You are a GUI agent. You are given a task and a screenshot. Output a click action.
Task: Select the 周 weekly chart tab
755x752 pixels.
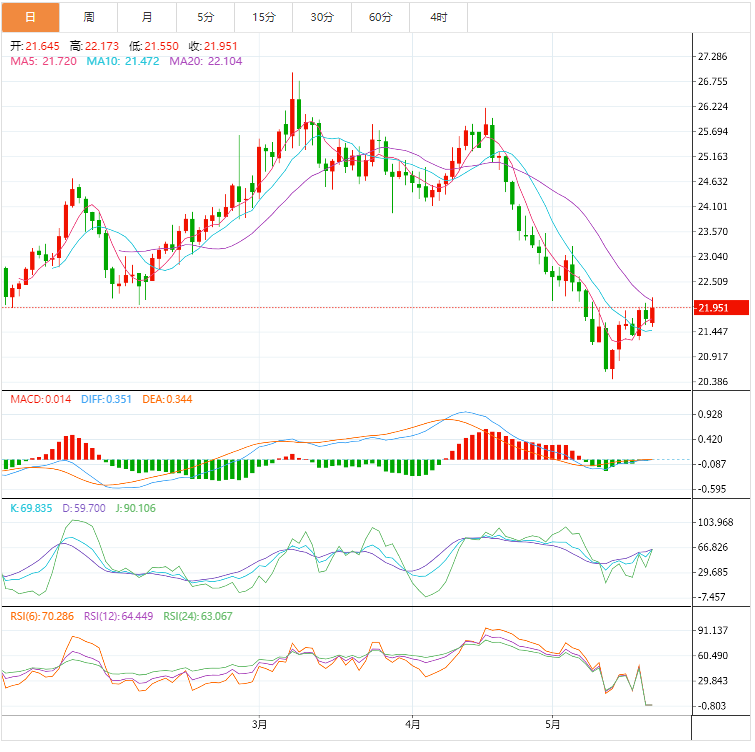[89, 17]
